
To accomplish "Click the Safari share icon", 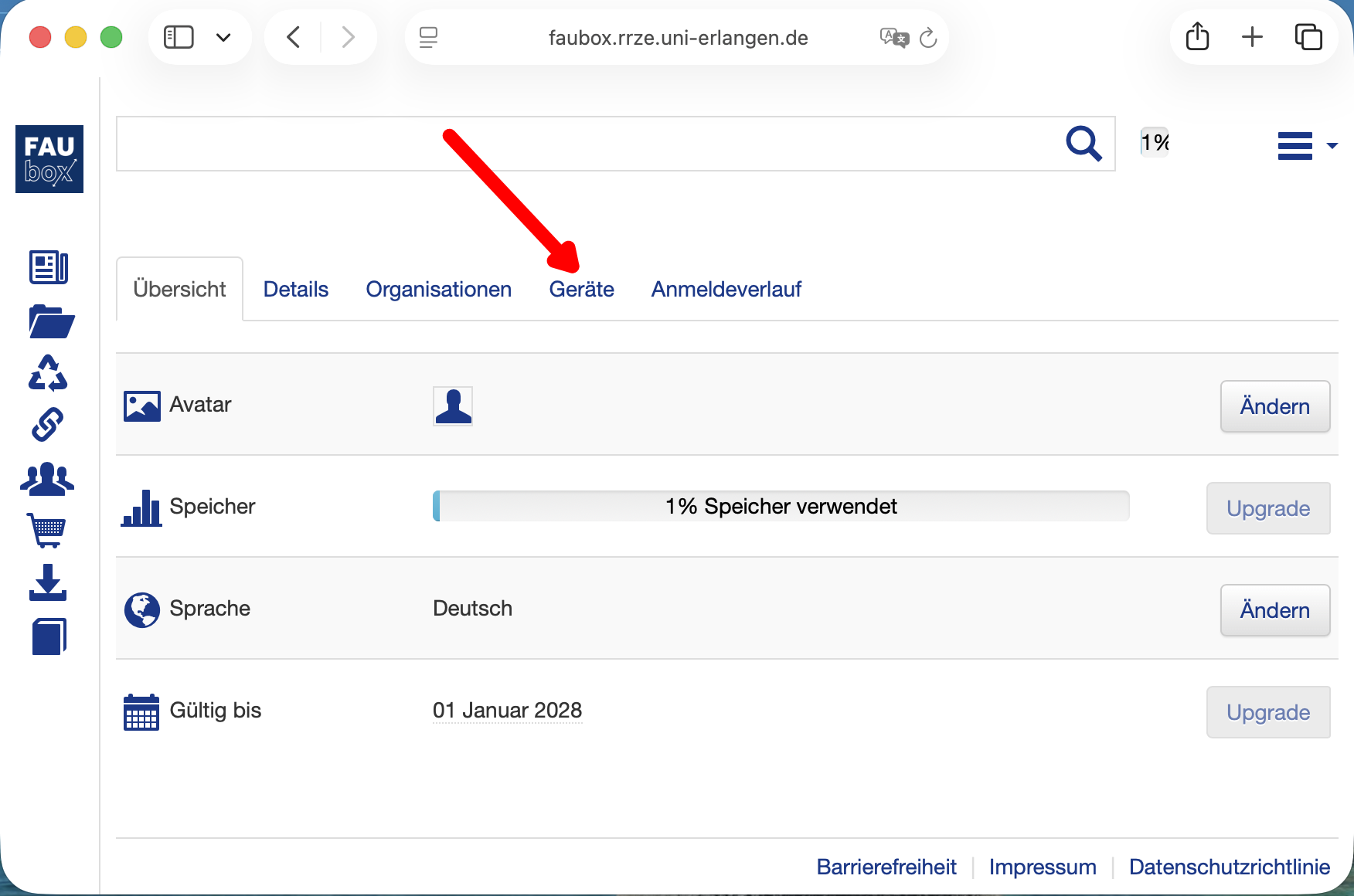I will 1197,37.
